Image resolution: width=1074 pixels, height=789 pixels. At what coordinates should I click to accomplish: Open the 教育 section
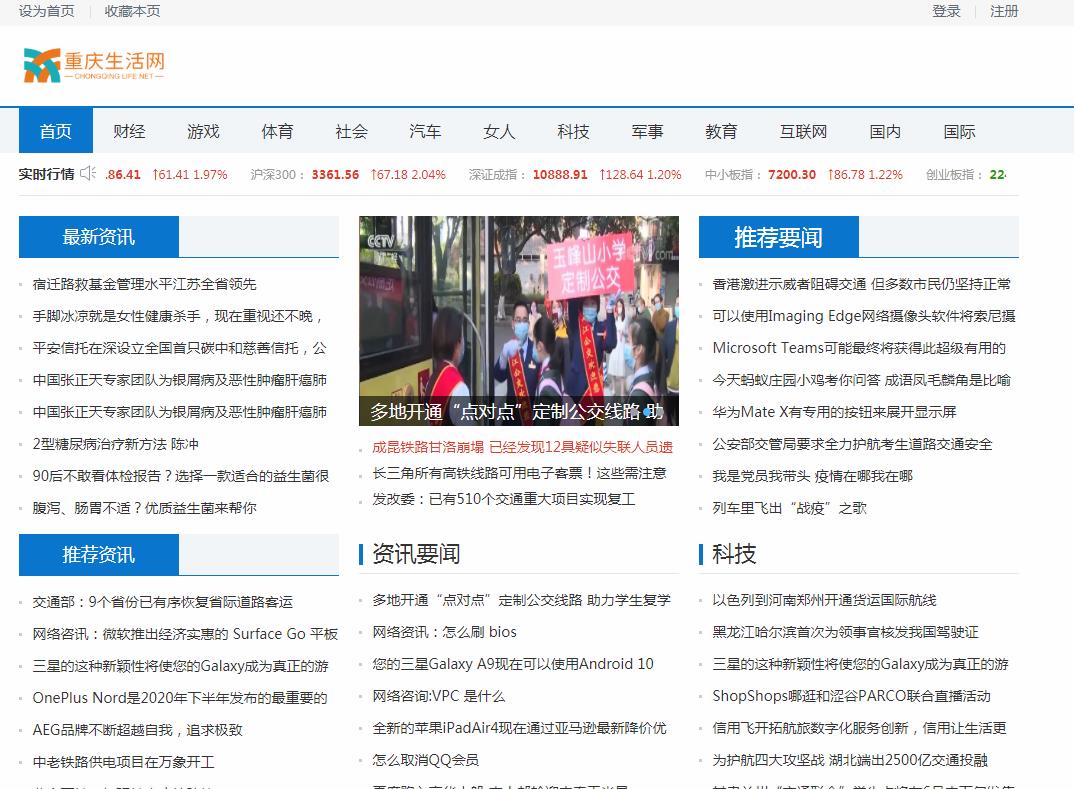721,131
